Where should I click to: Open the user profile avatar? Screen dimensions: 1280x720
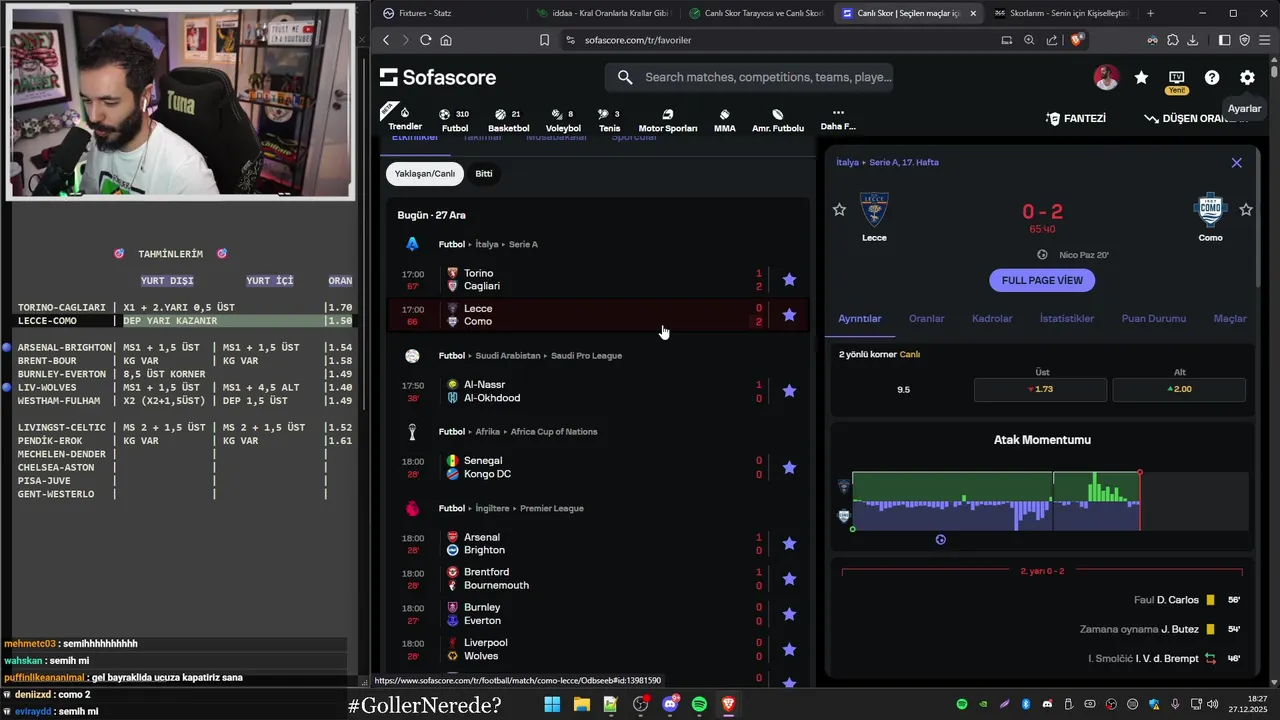pos(1106,77)
